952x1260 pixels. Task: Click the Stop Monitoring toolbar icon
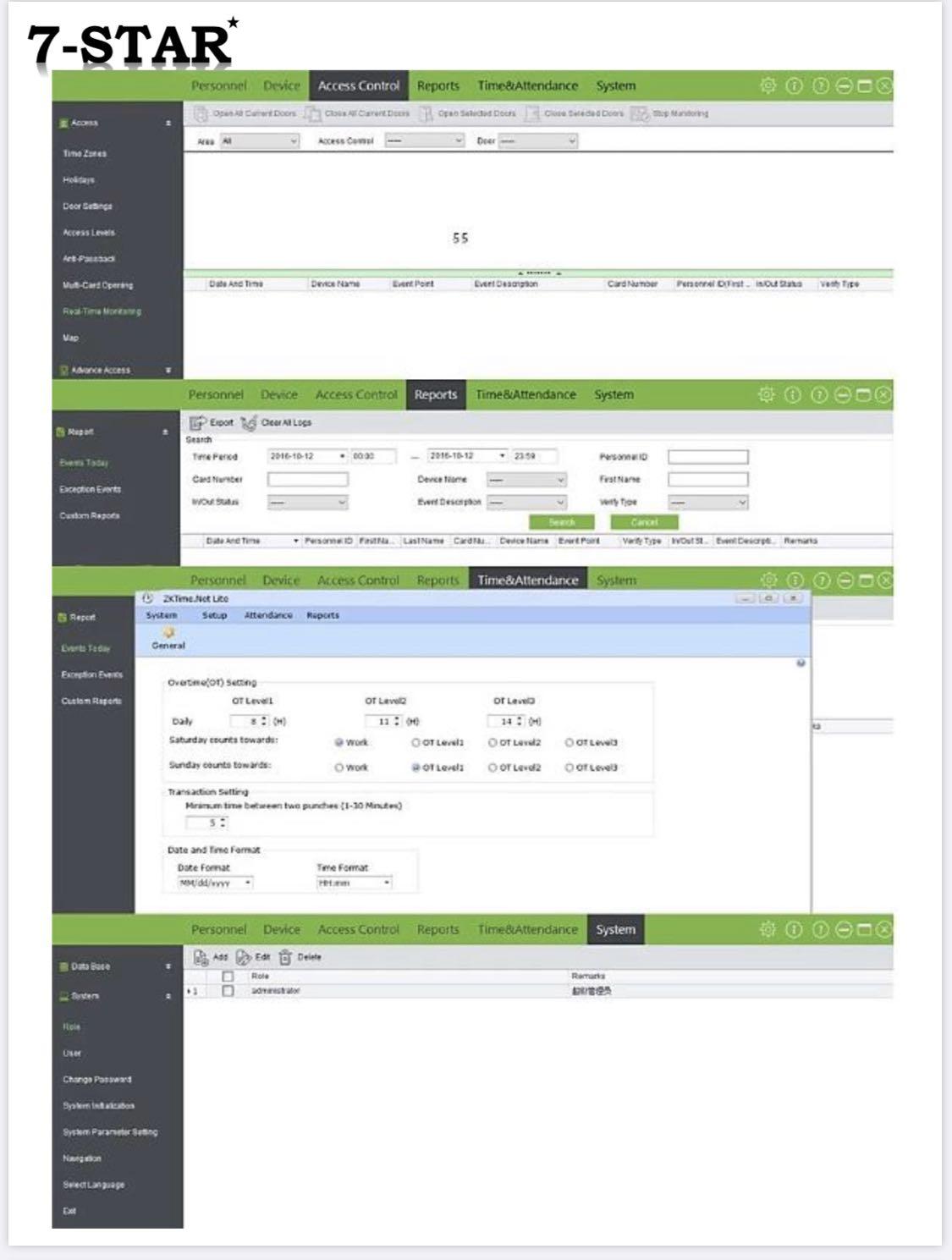(x=639, y=113)
